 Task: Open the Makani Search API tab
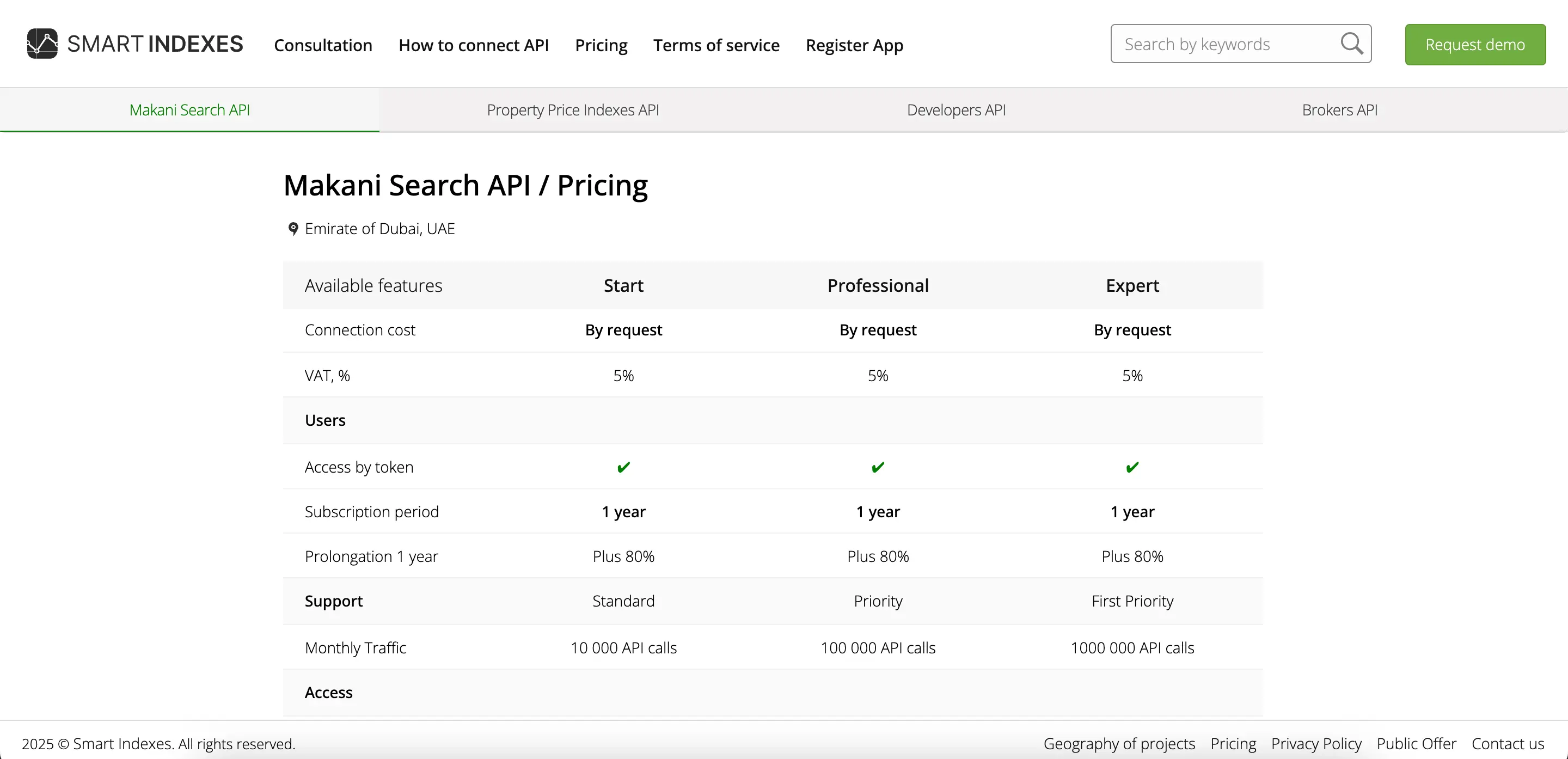pos(189,109)
